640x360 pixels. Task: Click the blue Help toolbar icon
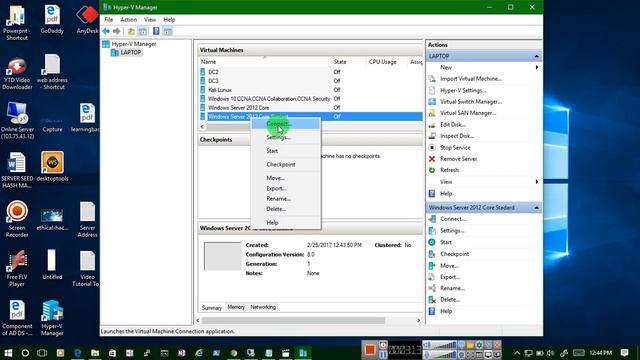pyautogui.click(x=156, y=31)
